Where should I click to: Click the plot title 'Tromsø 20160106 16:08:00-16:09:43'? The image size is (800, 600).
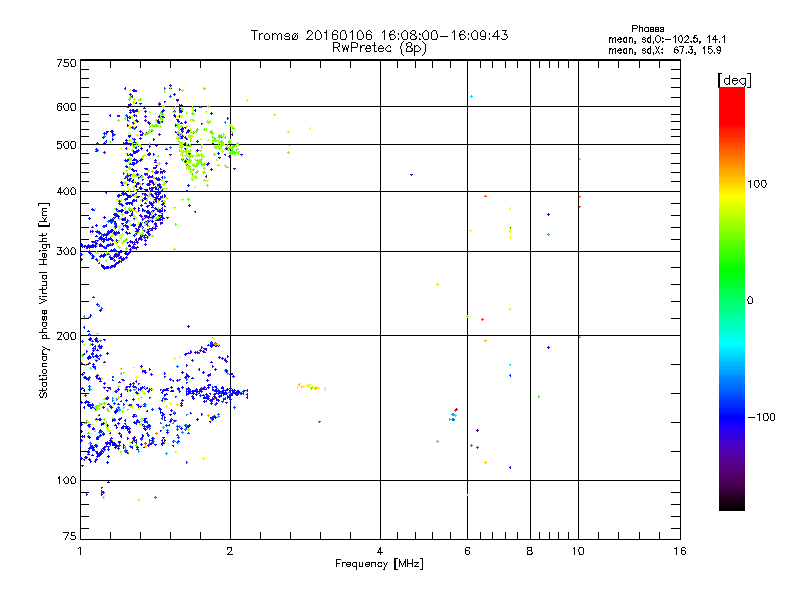pos(379,35)
